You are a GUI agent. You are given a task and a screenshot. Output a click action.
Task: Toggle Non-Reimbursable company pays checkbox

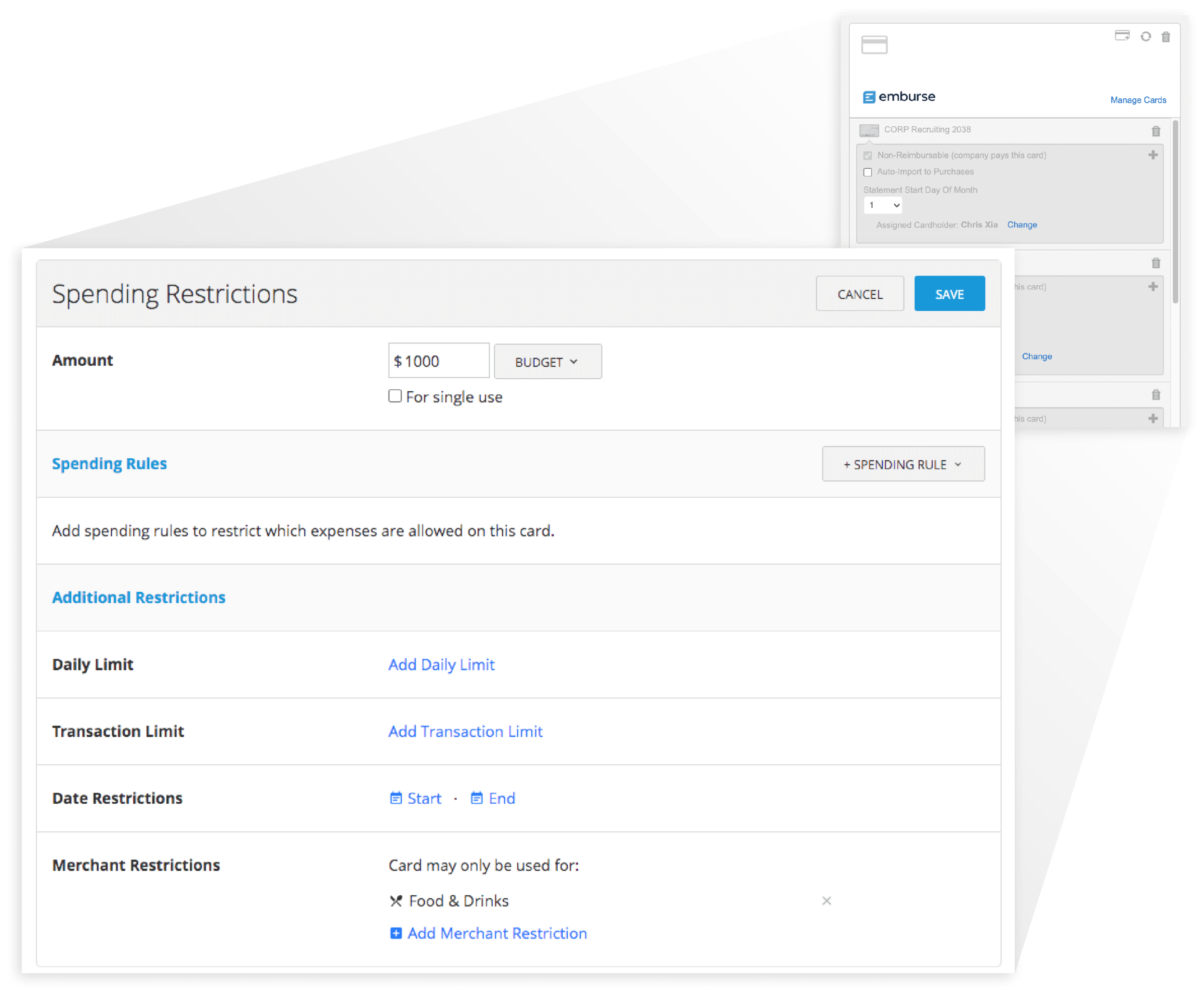[867, 155]
